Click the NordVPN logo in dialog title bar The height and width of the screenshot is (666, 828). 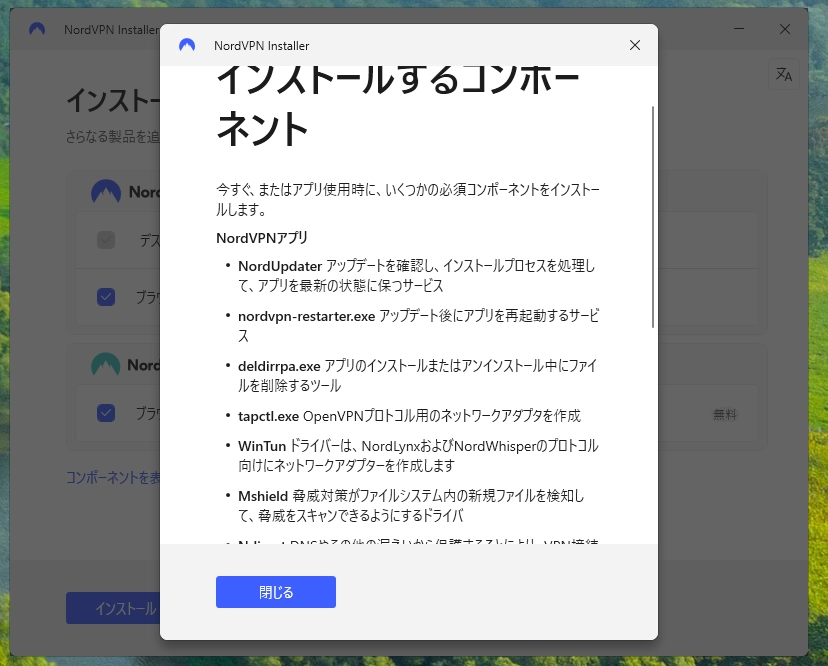(187, 45)
